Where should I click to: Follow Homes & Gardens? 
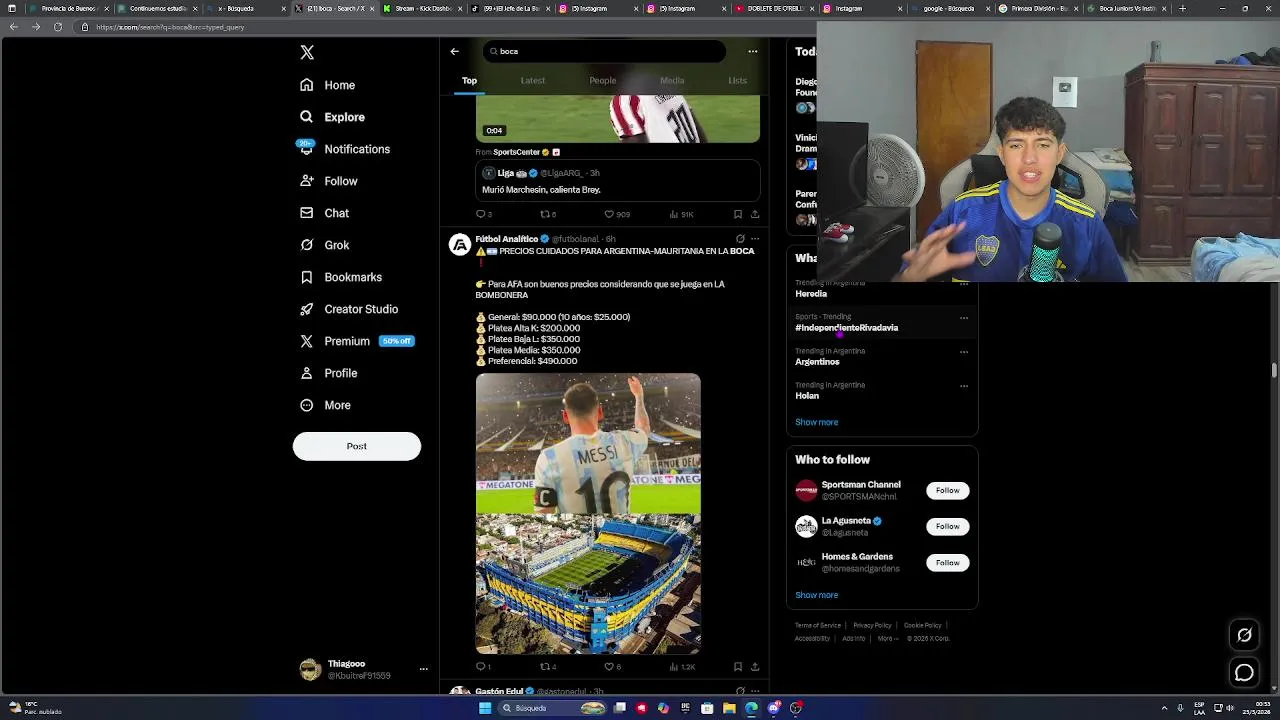pos(947,563)
